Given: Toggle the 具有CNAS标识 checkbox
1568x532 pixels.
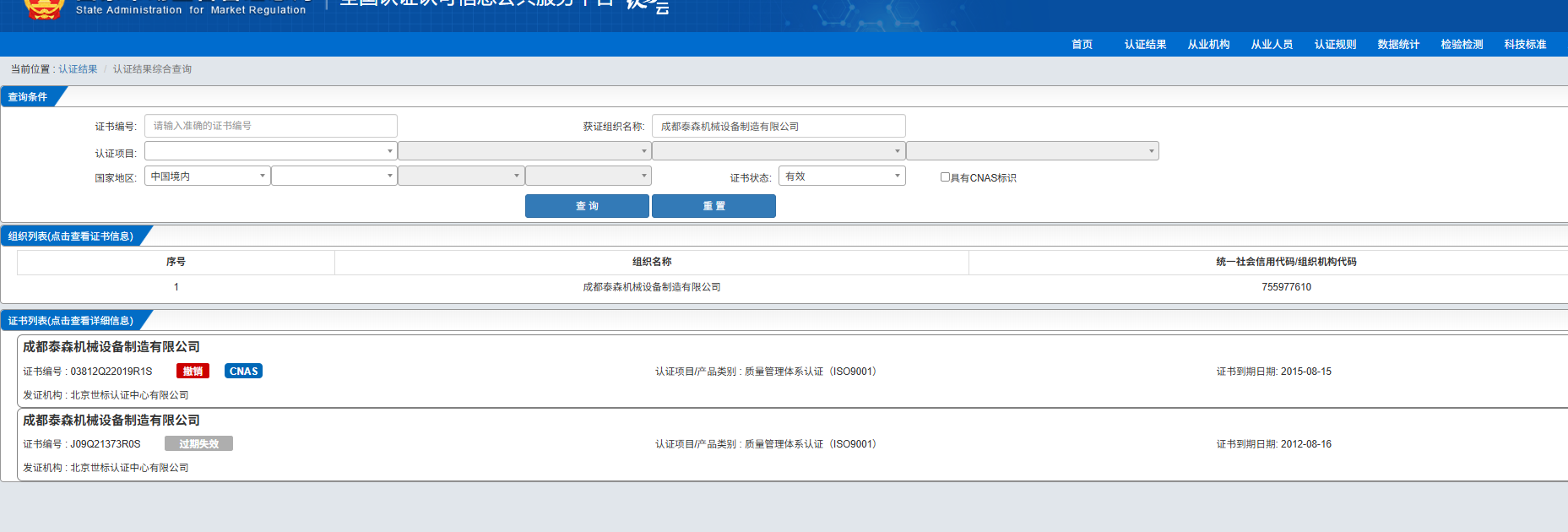Looking at the screenshot, I should 945,177.
